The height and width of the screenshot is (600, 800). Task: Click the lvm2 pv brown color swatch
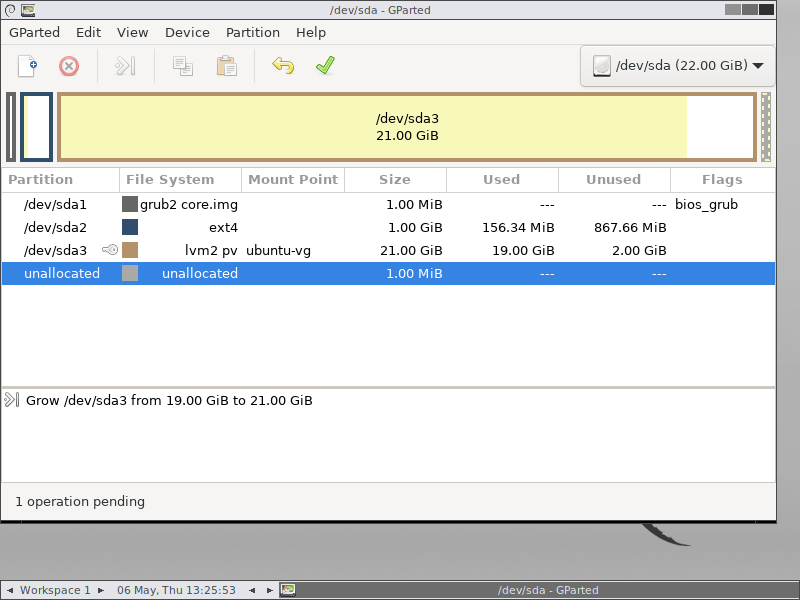point(130,250)
